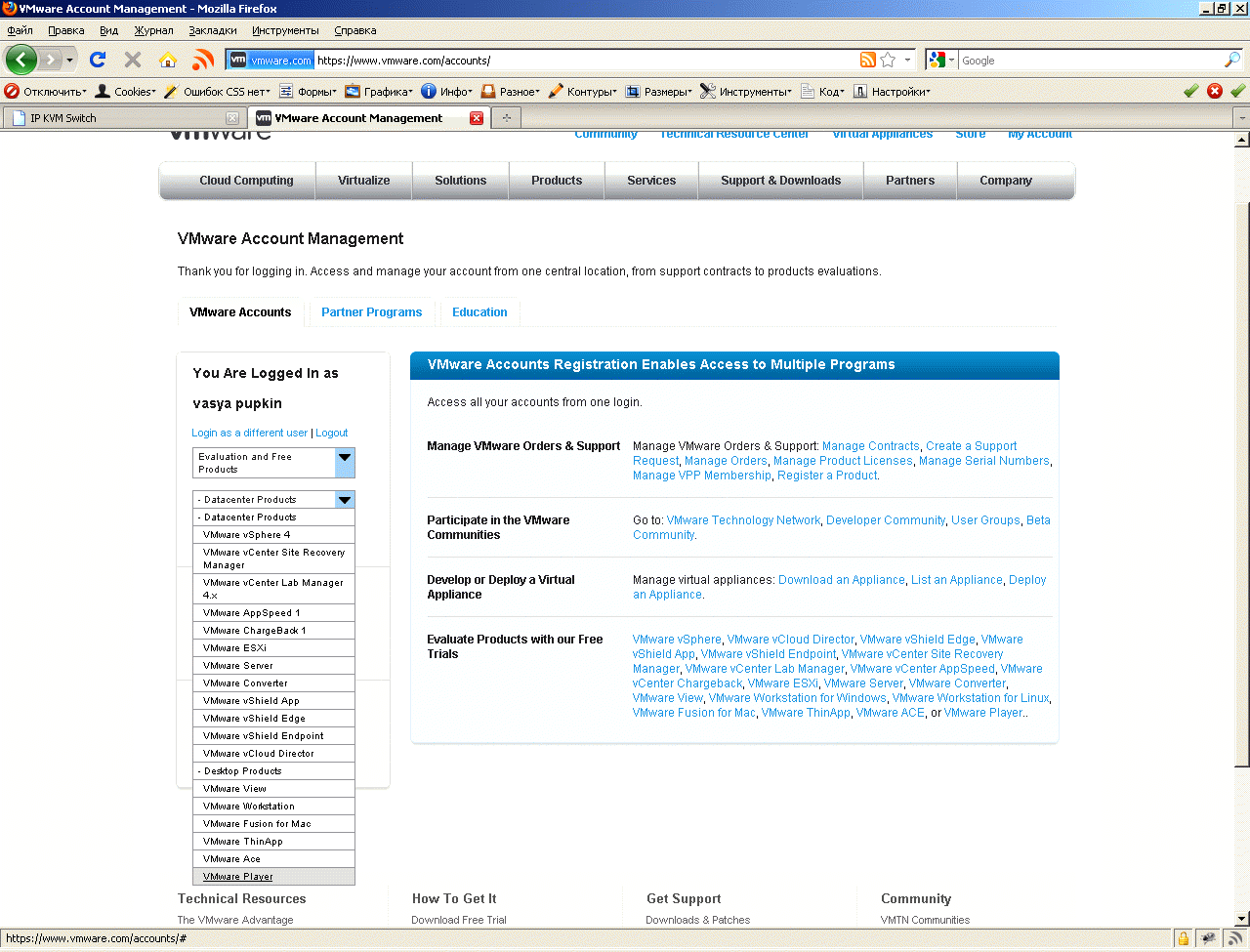Select VMware ESXi from the dropdown list

(273, 648)
